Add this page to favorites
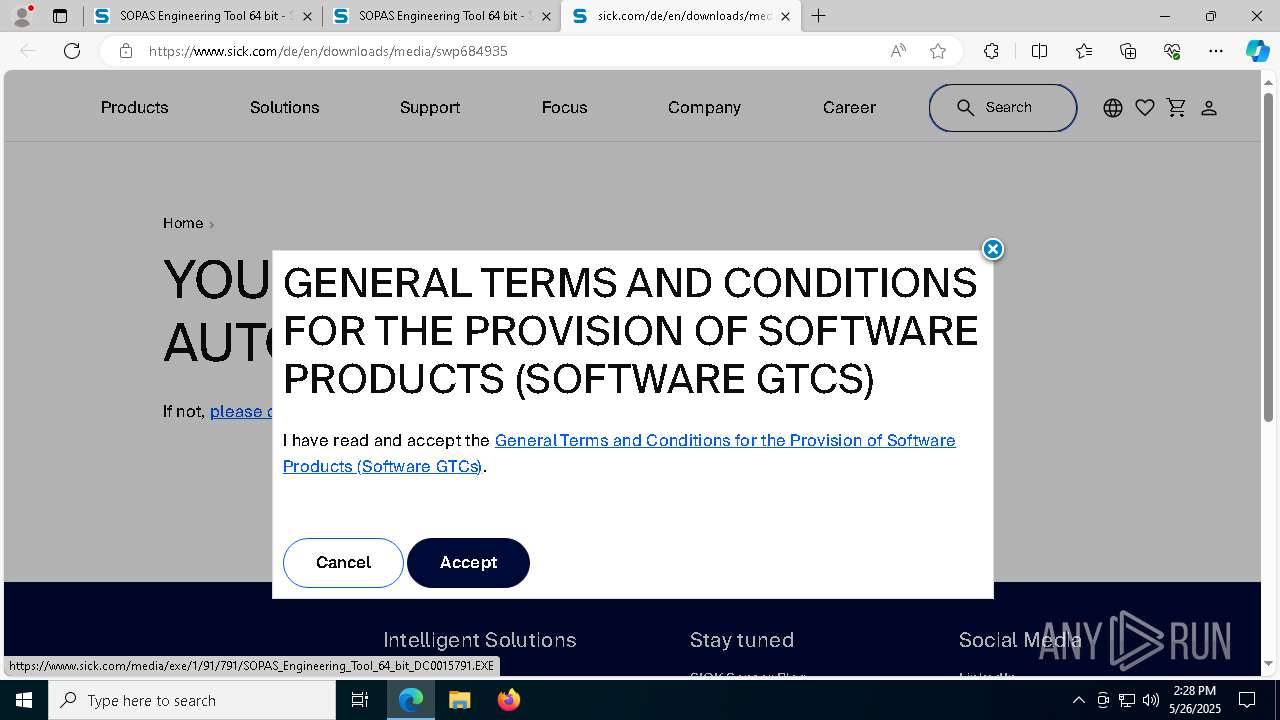 point(938,51)
